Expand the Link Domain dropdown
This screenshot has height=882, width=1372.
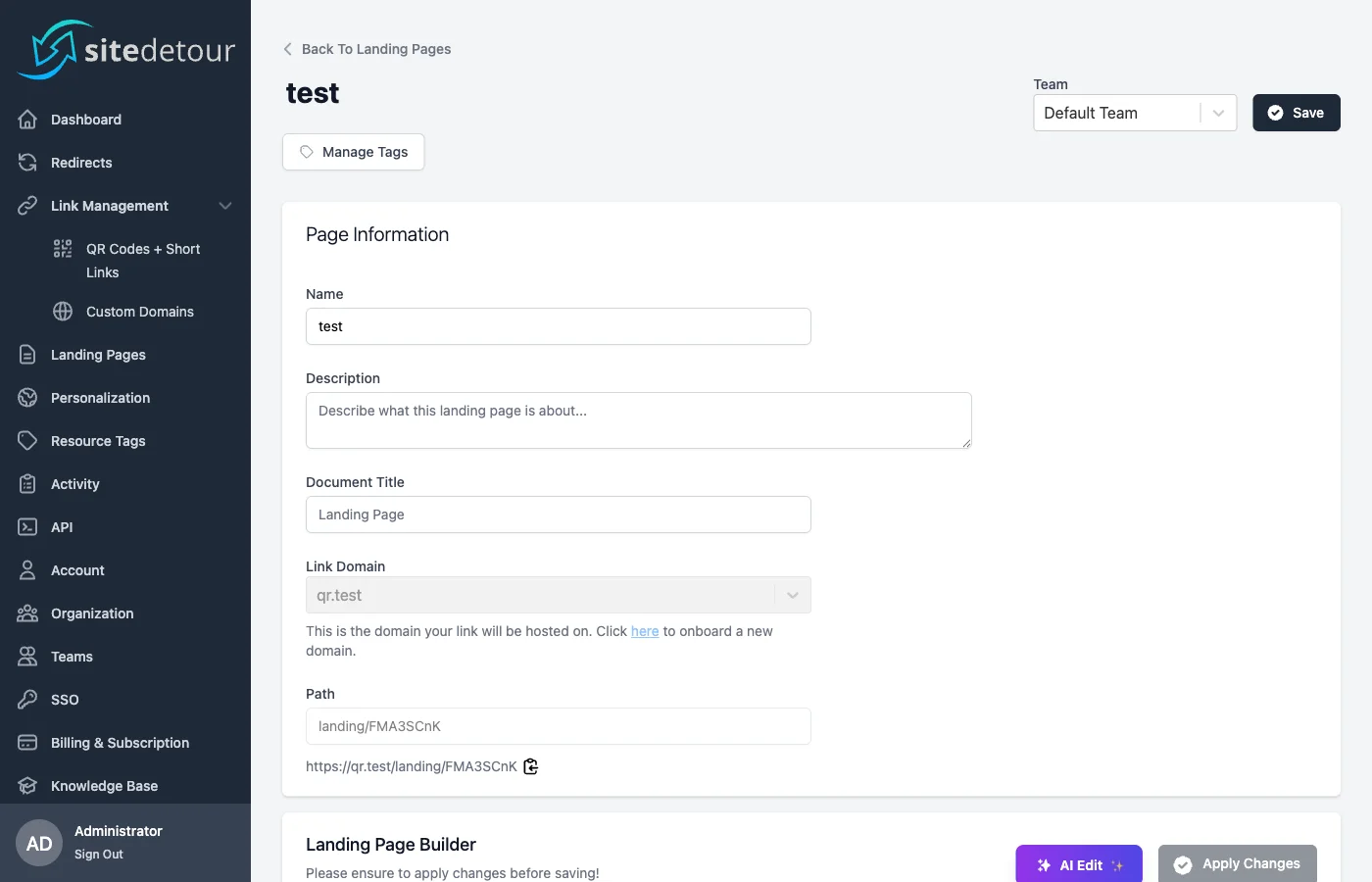pos(792,594)
